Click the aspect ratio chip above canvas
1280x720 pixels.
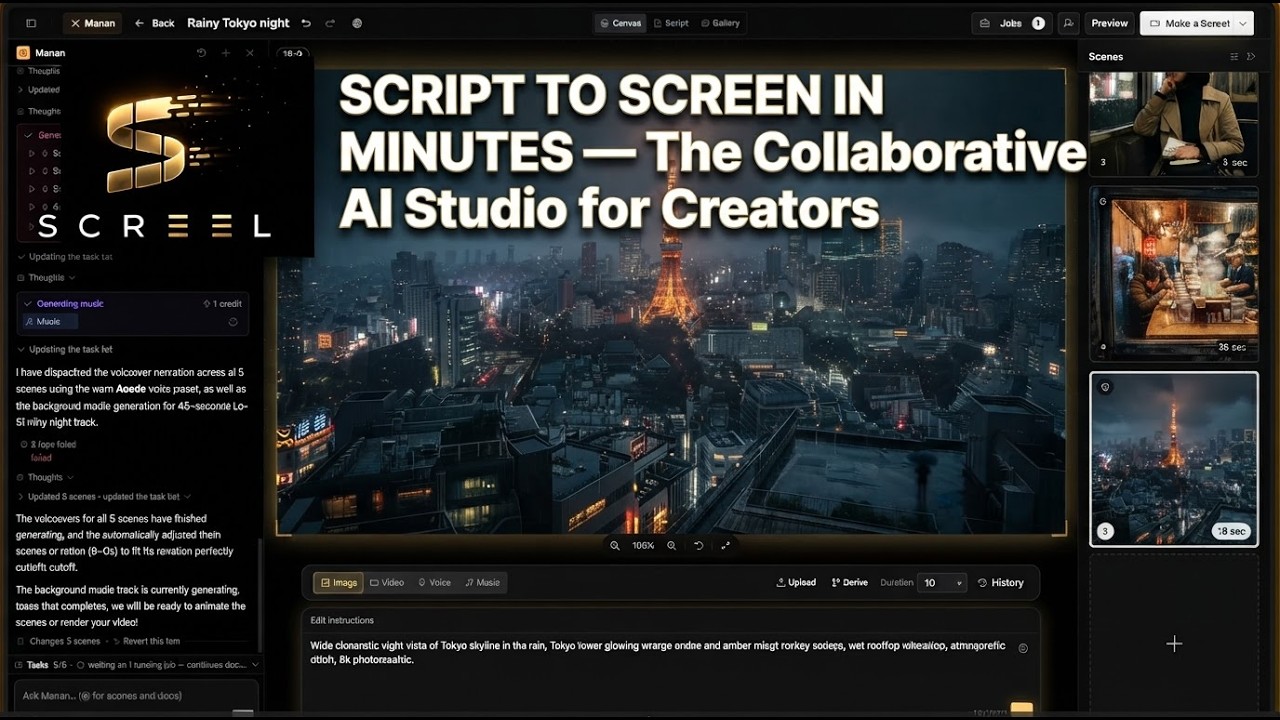click(293, 53)
